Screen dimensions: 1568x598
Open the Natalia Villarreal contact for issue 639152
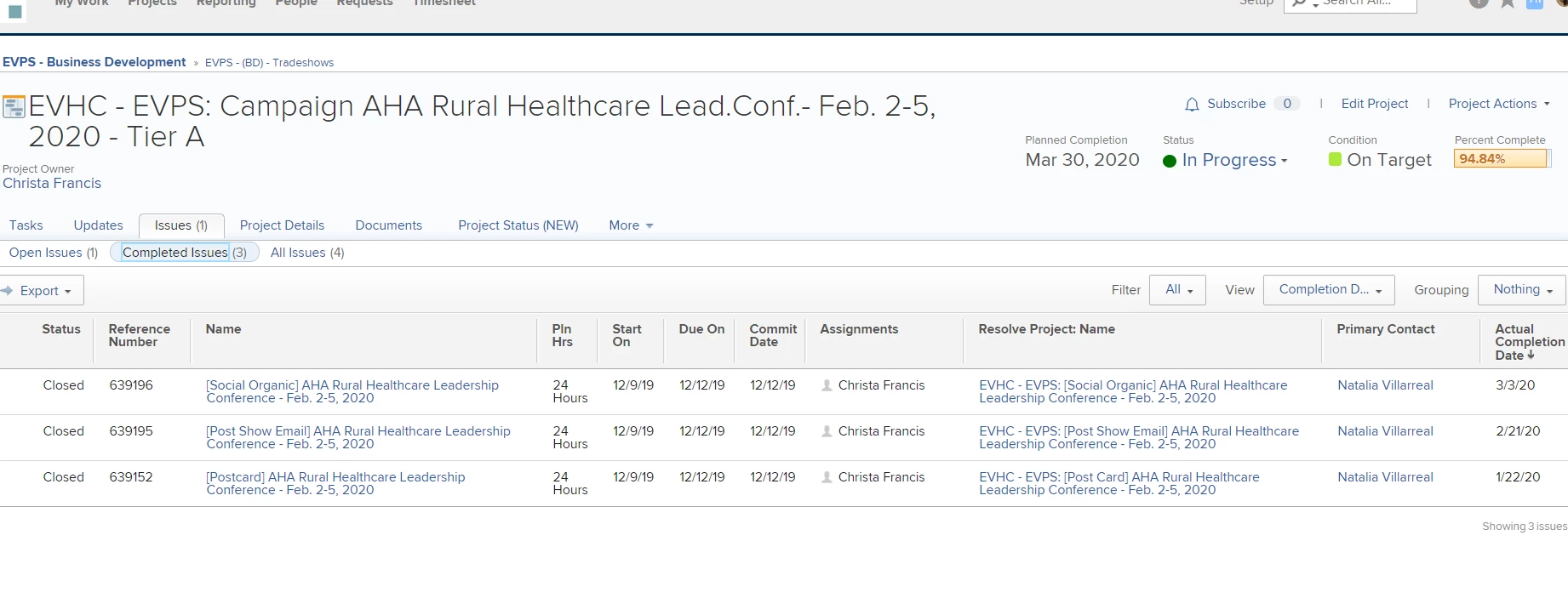pos(1385,477)
